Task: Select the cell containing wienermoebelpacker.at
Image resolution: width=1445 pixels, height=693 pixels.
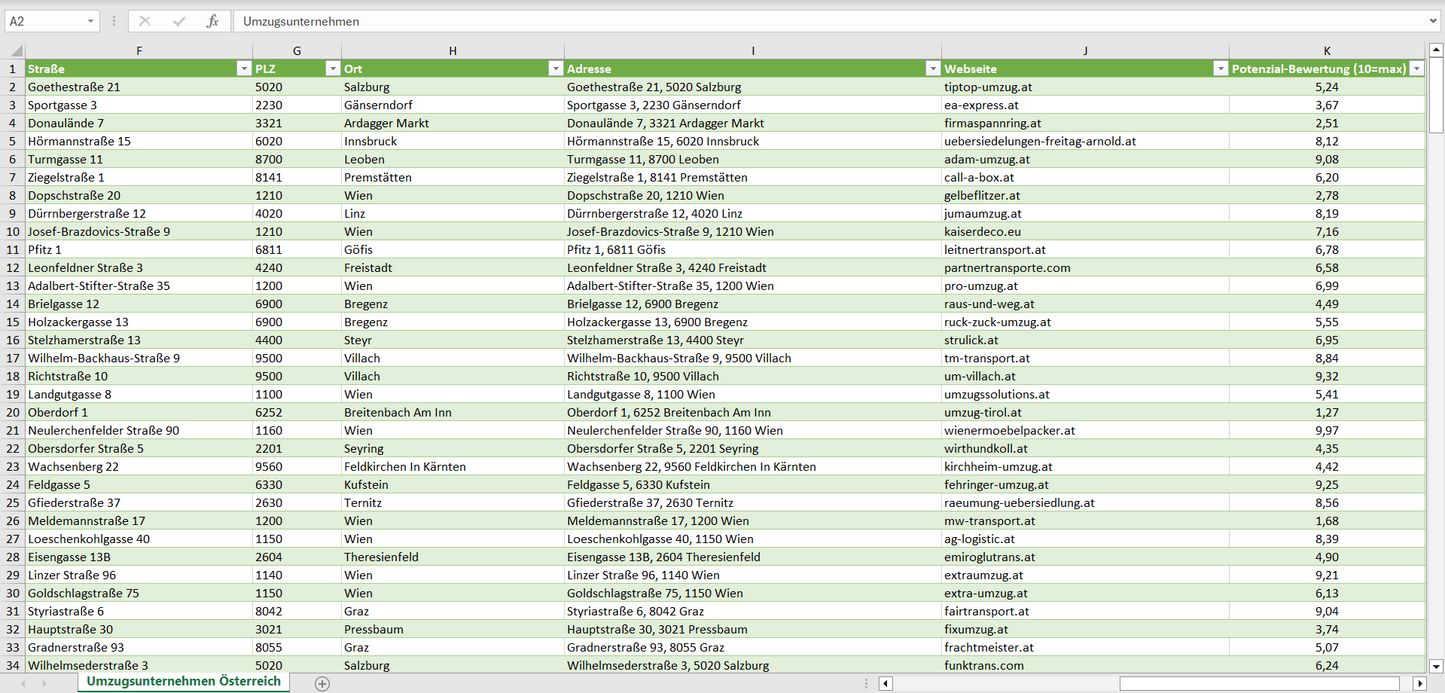Action: (1084, 430)
